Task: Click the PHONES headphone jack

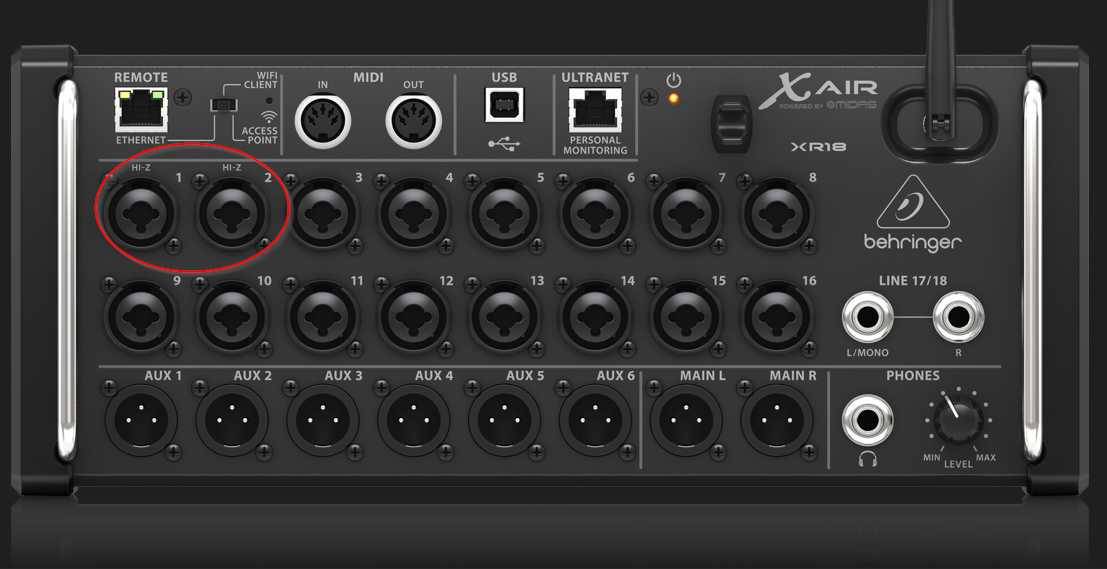Action: click(867, 421)
